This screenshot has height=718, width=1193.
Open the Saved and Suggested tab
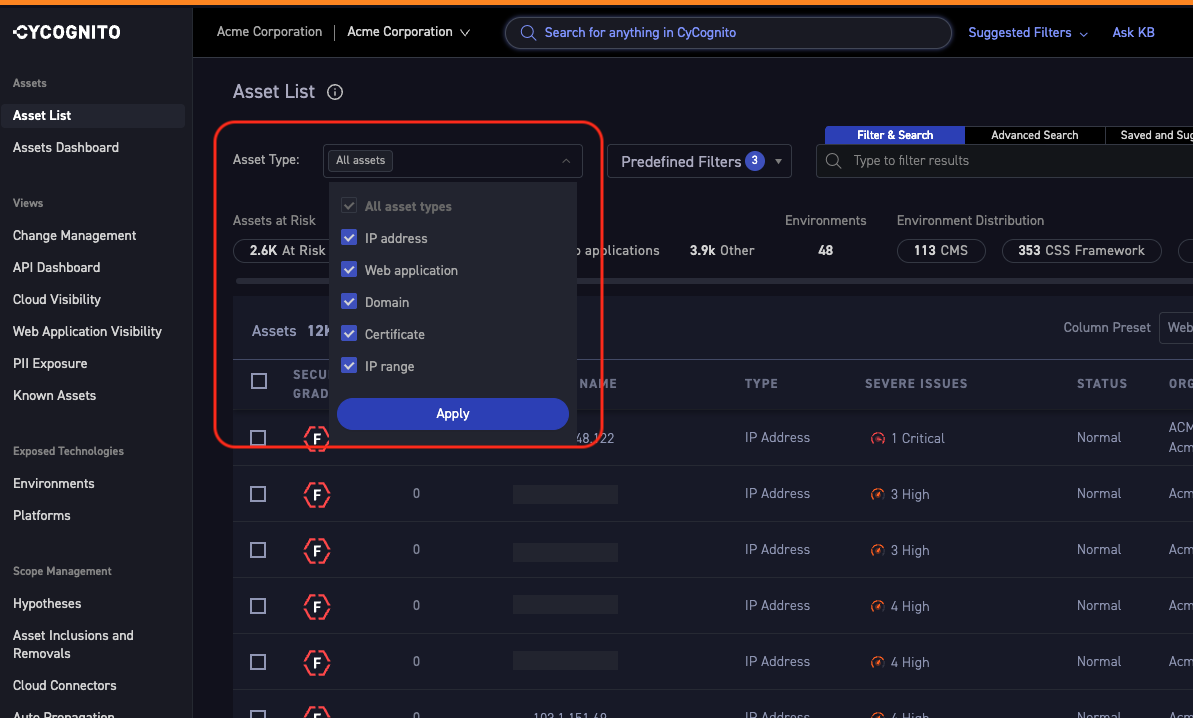coord(1149,135)
